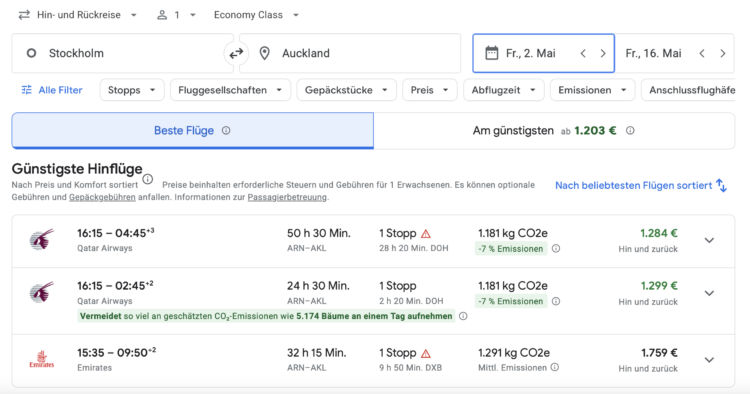The image size is (750, 394).
Task: Click -7 % Emissionen badge on 1.299 € flight
Action: point(510,301)
